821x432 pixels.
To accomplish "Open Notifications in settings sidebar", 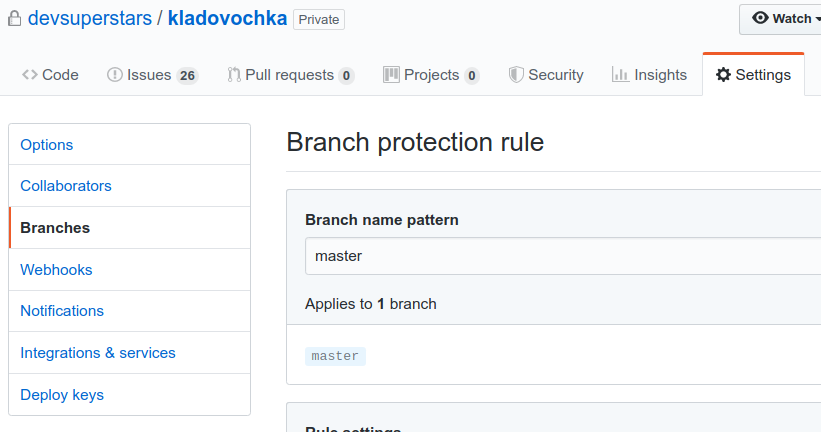I will tap(129, 311).
